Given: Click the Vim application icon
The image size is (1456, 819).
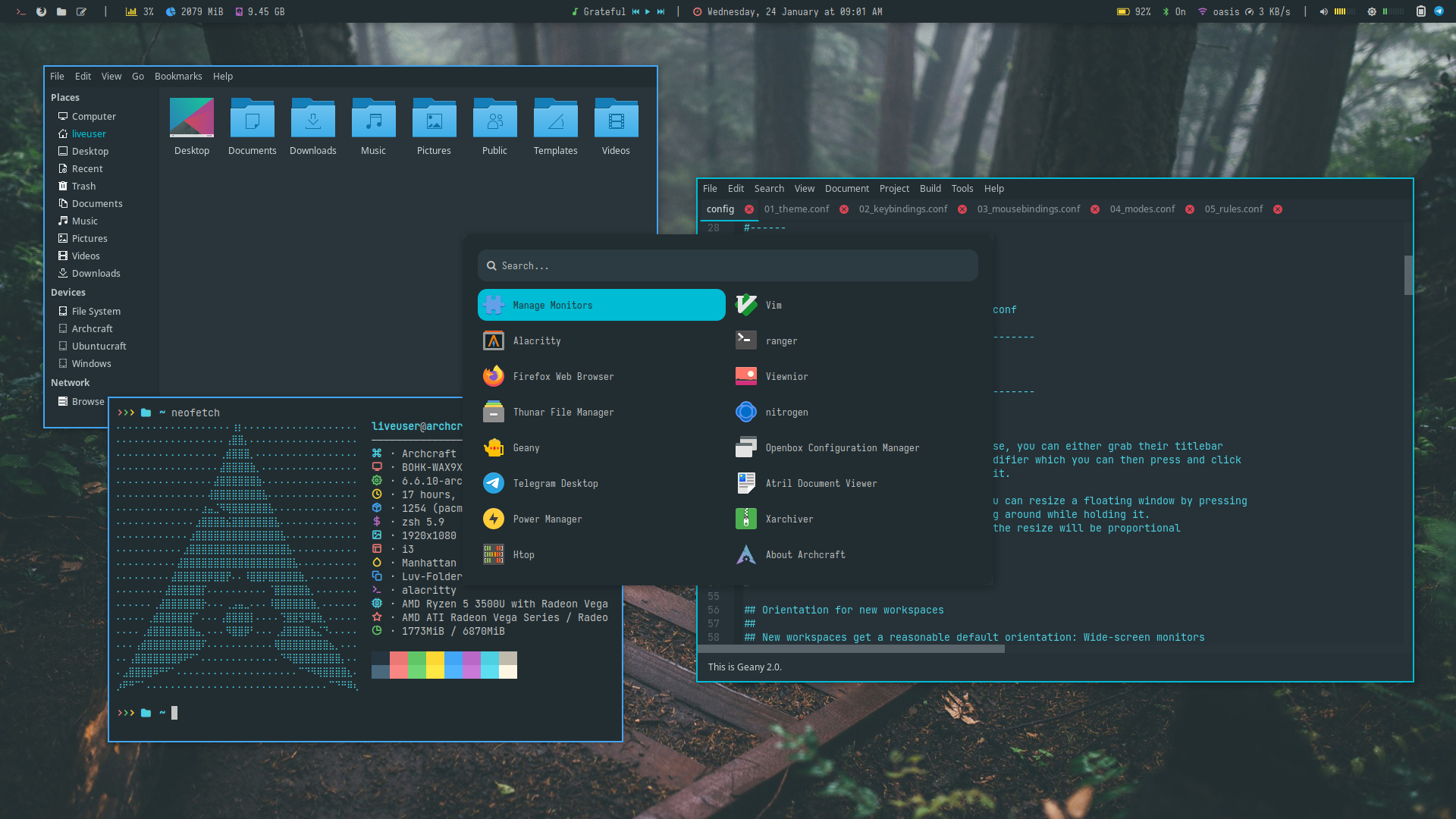Looking at the screenshot, I should (746, 305).
